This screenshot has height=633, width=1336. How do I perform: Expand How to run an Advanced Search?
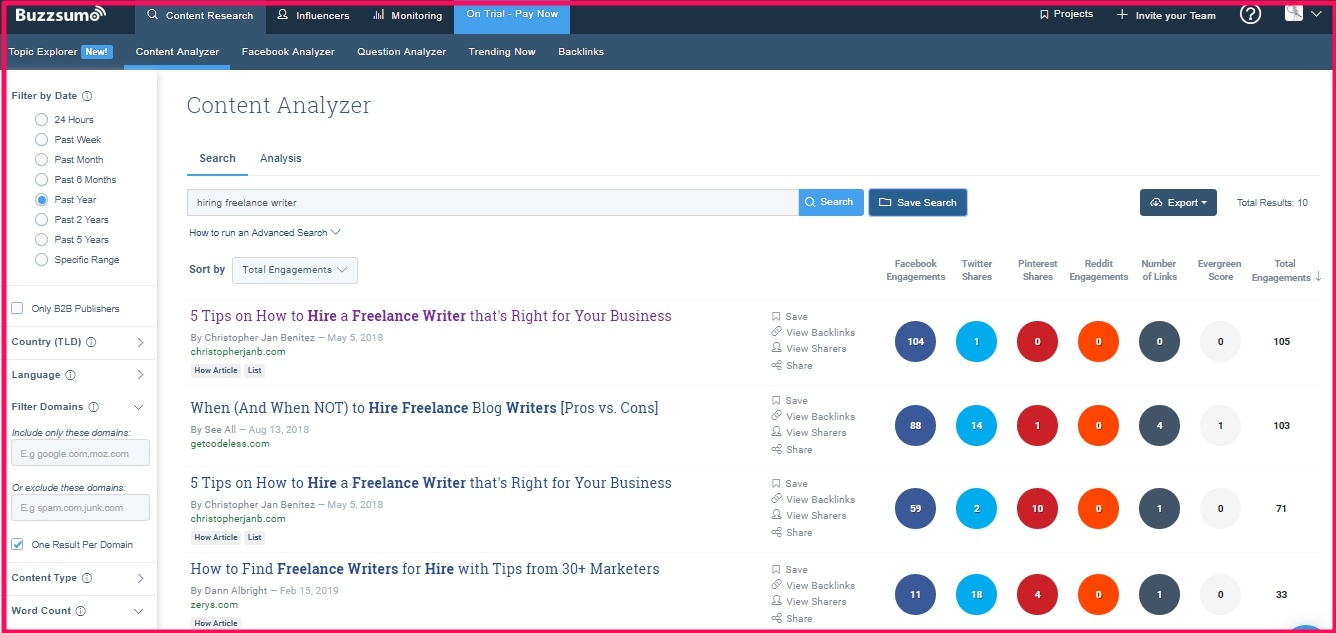click(265, 233)
